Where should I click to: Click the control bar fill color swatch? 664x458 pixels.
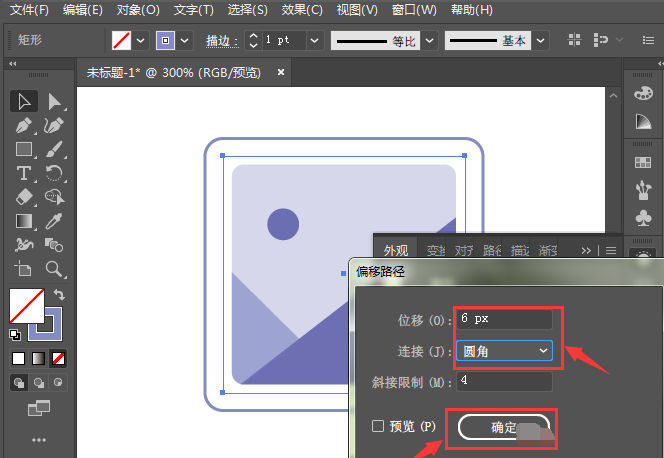tap(121, 41)
